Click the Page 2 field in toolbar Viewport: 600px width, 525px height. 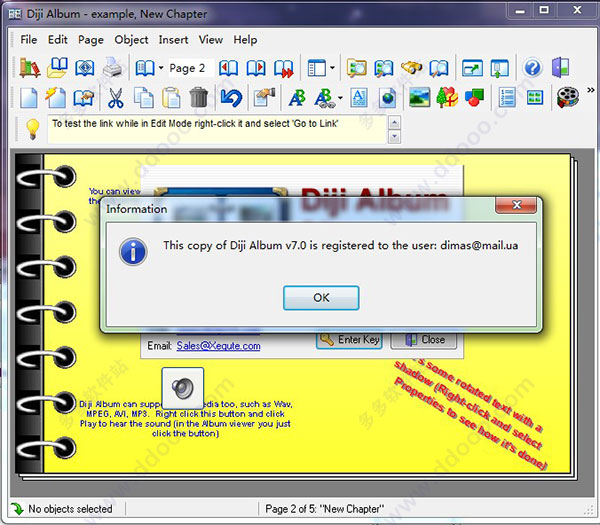(x=190, y=68)
